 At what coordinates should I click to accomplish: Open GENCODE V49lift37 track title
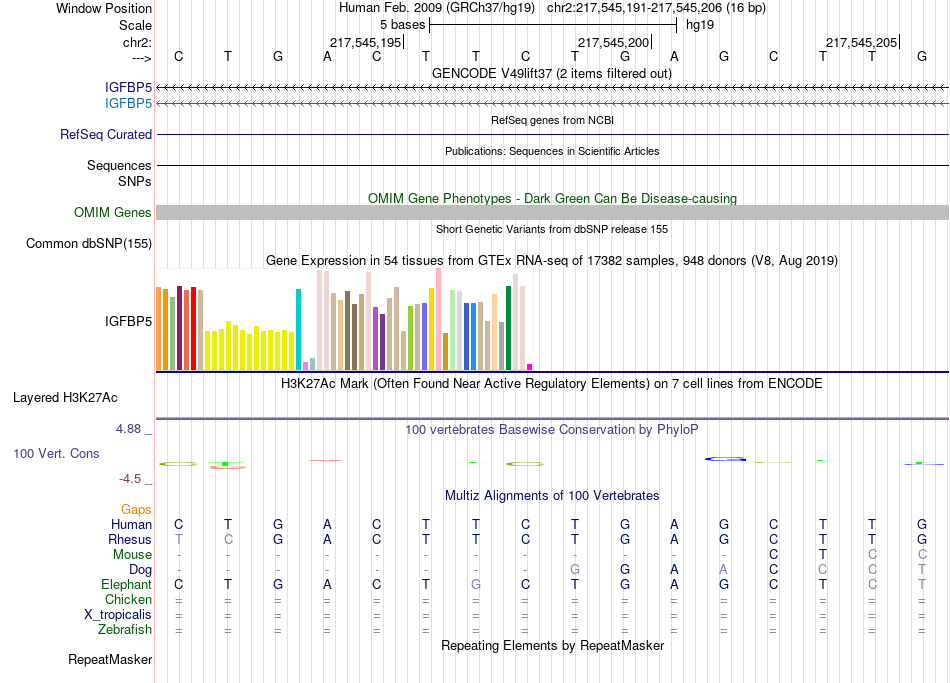(551, 73)
